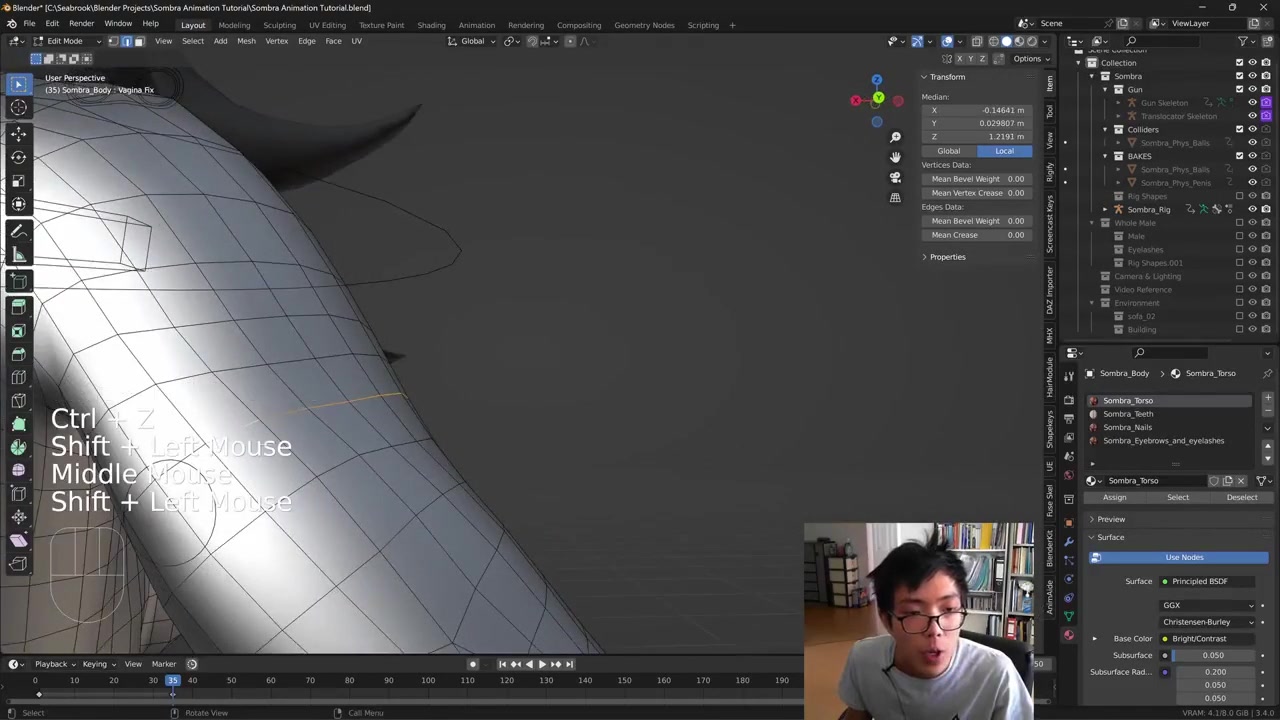Enable the Rig Shapes collection checkbox
Screen dimensions: 1280x720
pos(1239,196)
